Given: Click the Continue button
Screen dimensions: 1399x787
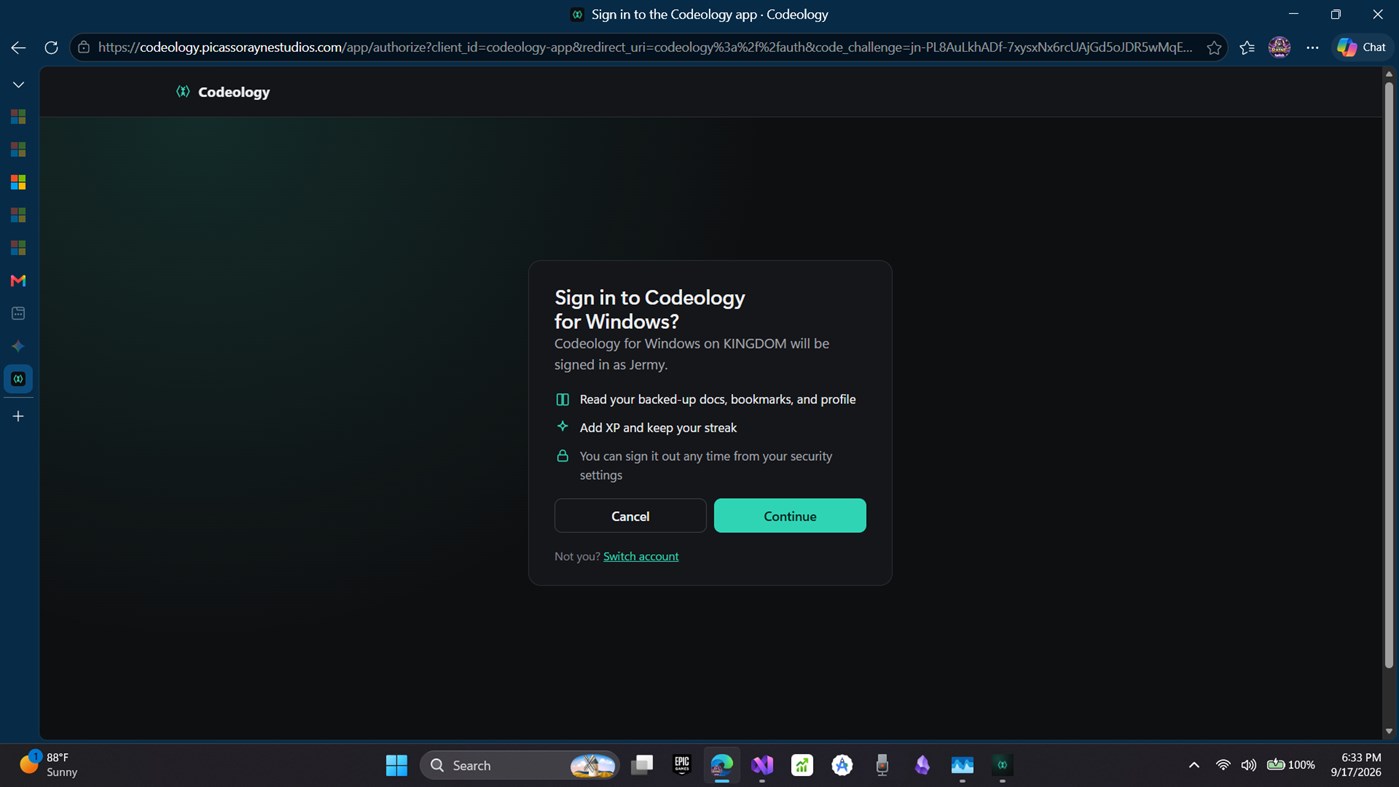Looking at the screenshot, I should click(x=790, y=516).
